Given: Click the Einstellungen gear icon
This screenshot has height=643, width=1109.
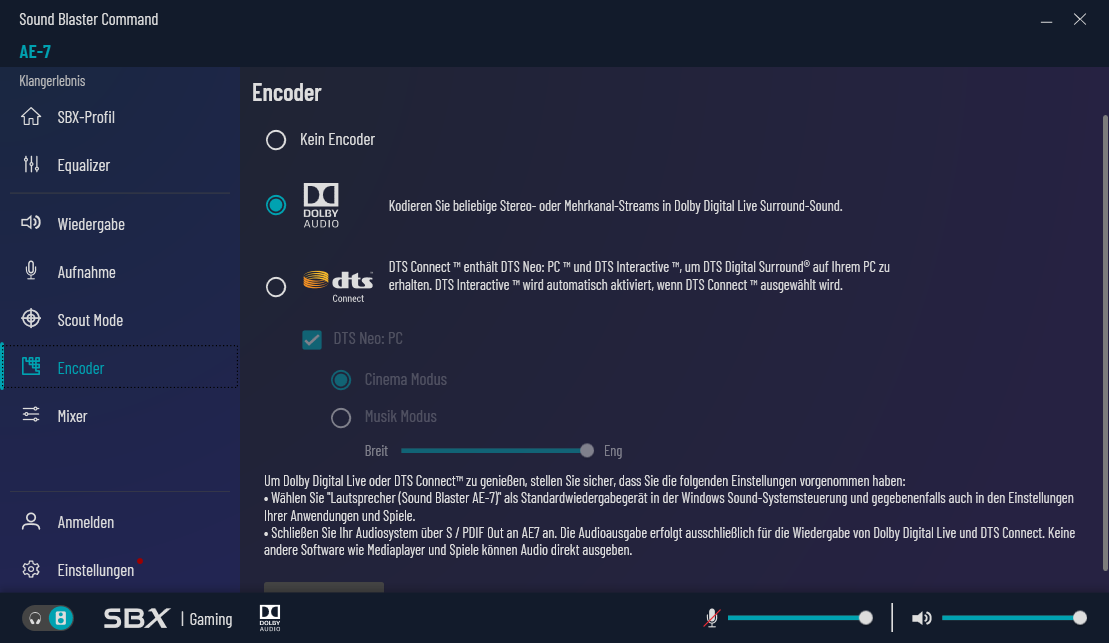Looking at the screenshot, I should [x=31, y=569].
